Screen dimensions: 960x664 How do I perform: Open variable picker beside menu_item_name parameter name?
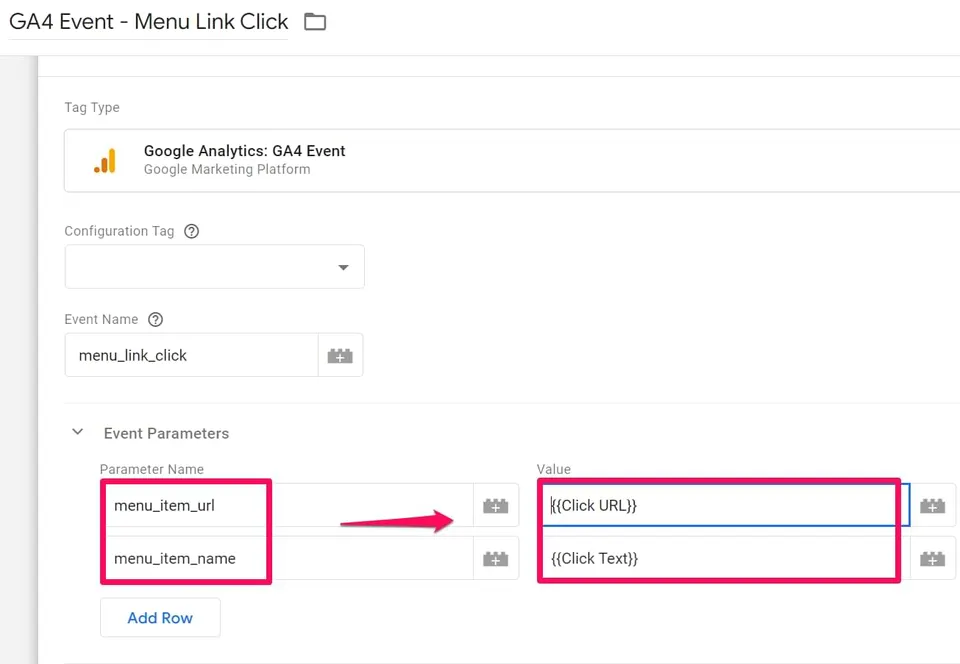pyautogui.click(x=496, y=558)
